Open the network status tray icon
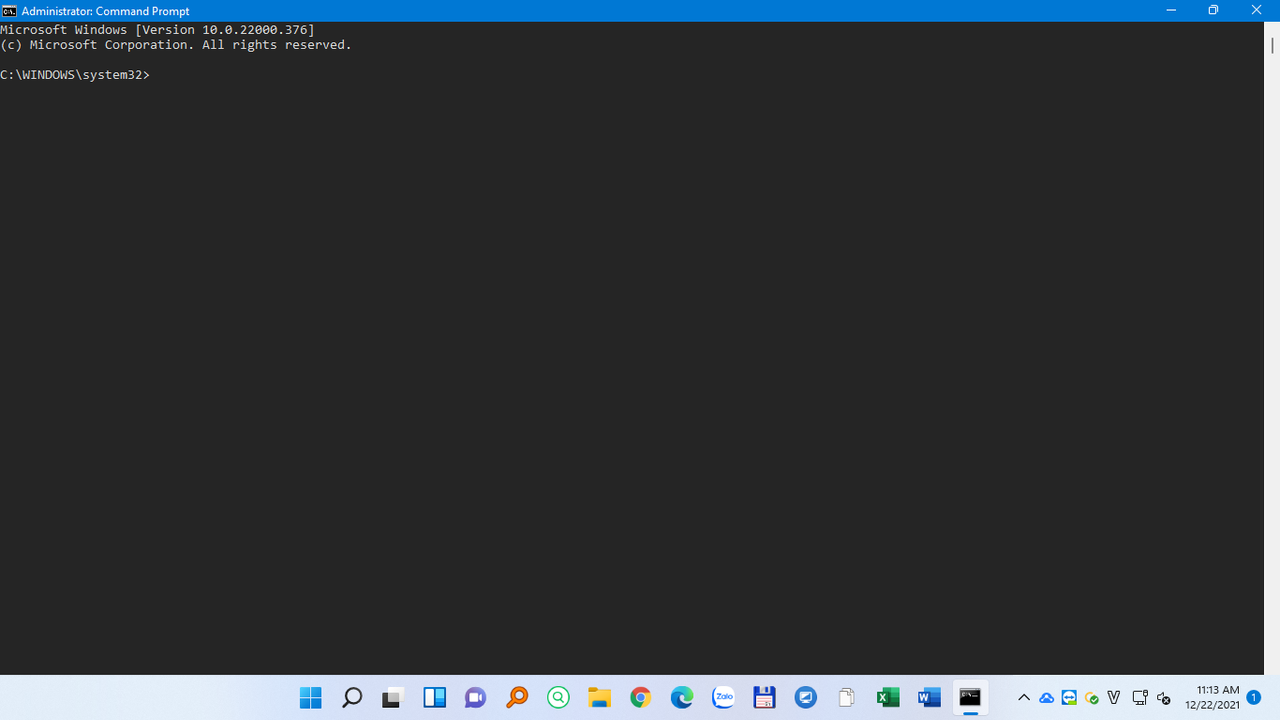 click(x=1139, y=697)
